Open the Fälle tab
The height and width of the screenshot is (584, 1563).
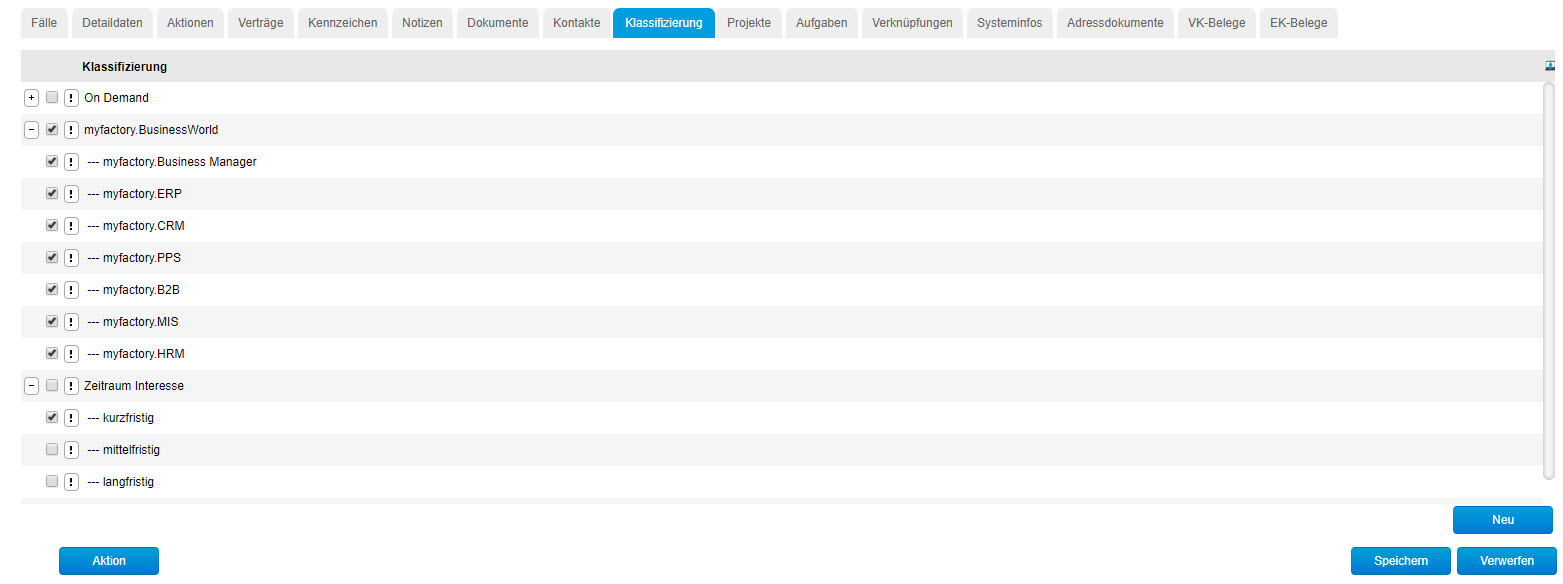click(x=44, y=23)
